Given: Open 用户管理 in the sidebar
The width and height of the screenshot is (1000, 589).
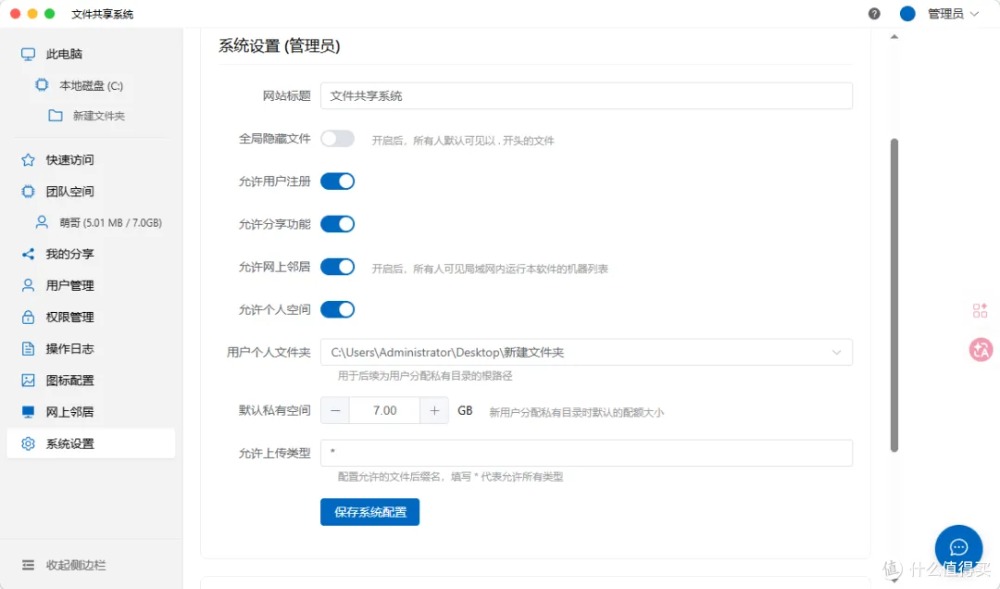Looking at the screenshot, I should click(70, 285).
